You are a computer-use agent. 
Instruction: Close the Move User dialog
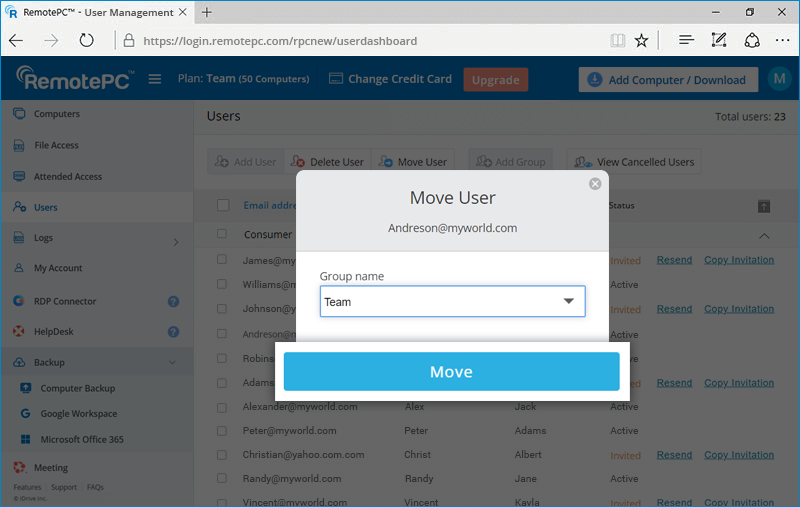click(x=595, y=184)
